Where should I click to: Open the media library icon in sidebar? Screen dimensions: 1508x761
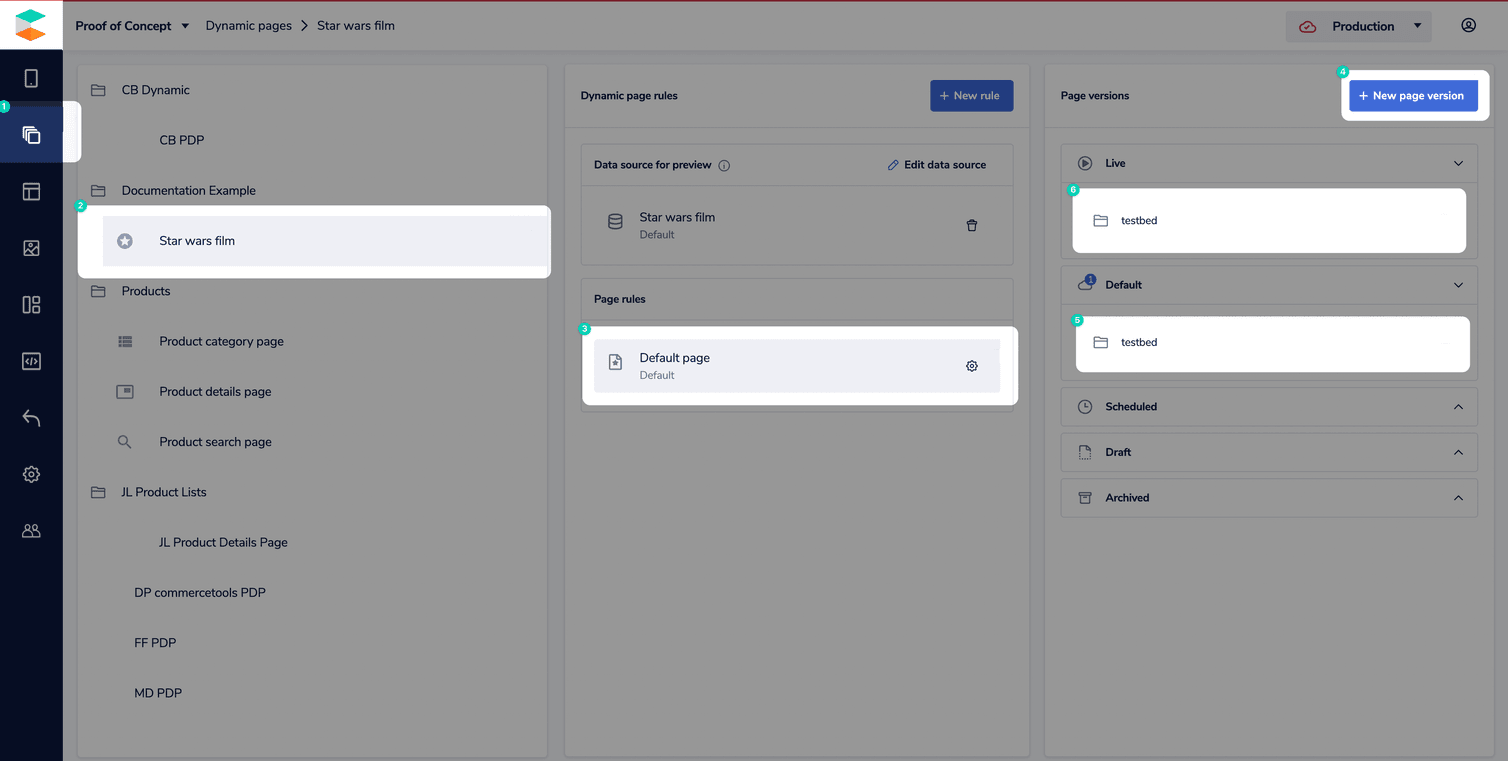point(31,247)
